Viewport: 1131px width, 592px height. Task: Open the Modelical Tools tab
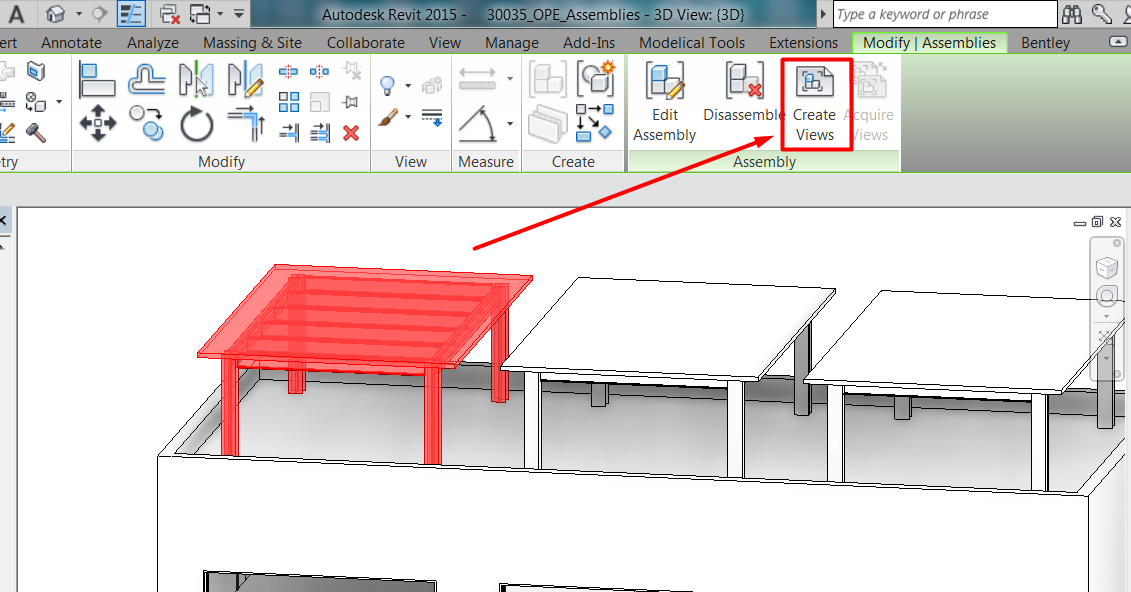(692, 43)
